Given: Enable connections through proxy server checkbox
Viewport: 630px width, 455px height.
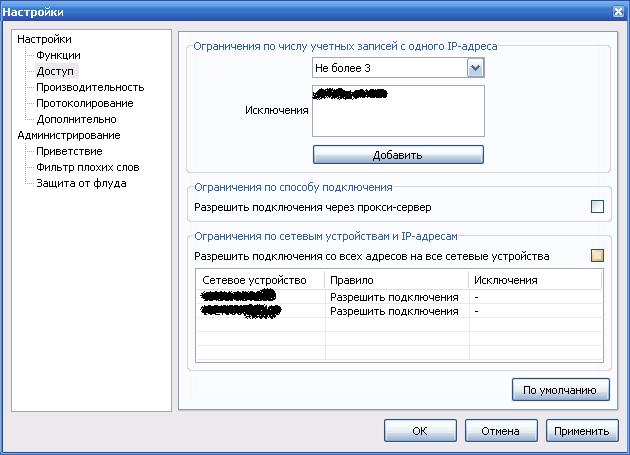Looking at the screenshot, I should pos(598,207).
